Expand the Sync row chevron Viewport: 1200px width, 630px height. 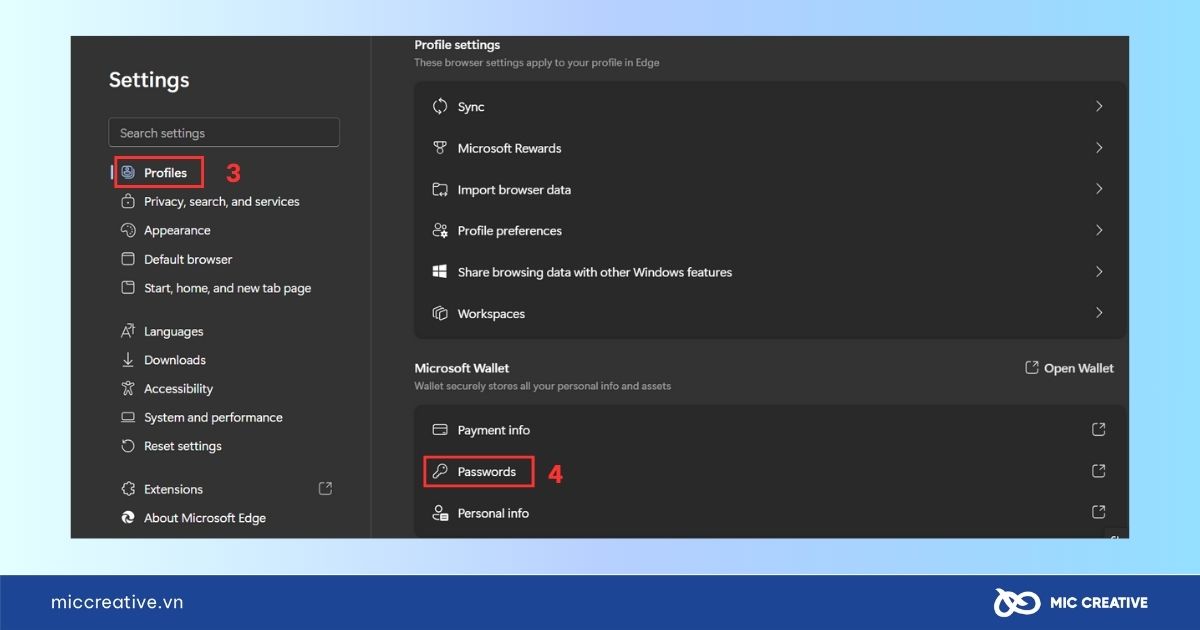(1099, 106)
